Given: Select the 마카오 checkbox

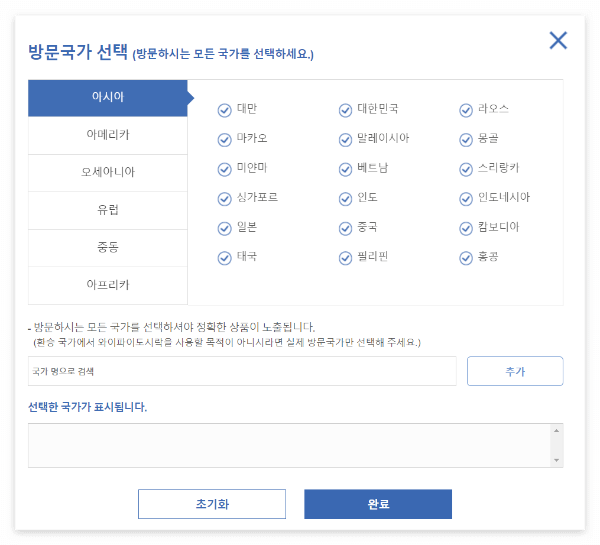Looking at the screenshot, I should pyautogui.click(x=225, y=140).
